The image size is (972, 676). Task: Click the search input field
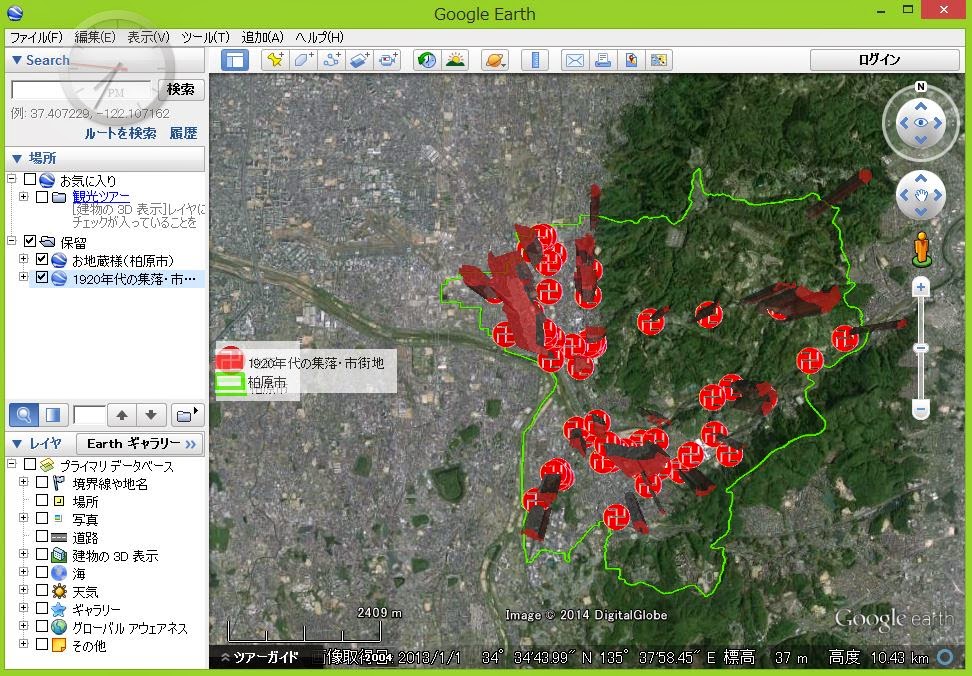[x=81, y=90]
